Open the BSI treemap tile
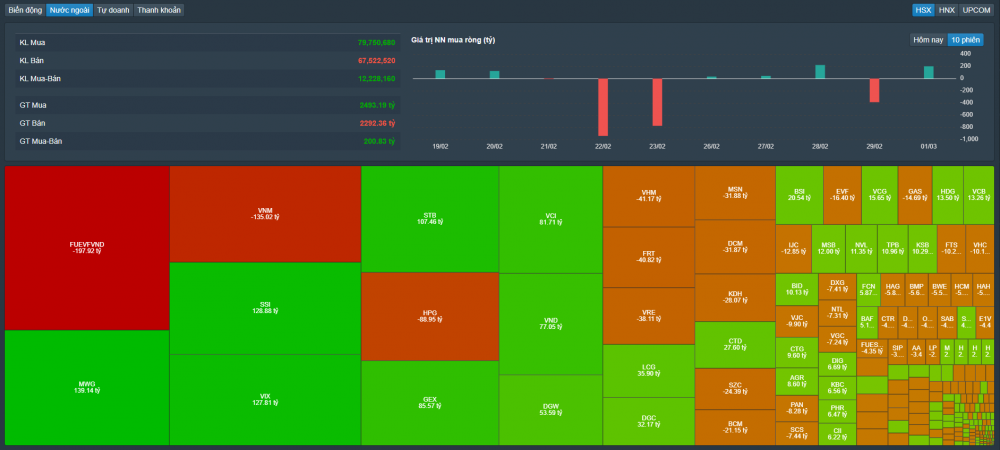The width and height of the screenshot is (1000, 450). 799,195
